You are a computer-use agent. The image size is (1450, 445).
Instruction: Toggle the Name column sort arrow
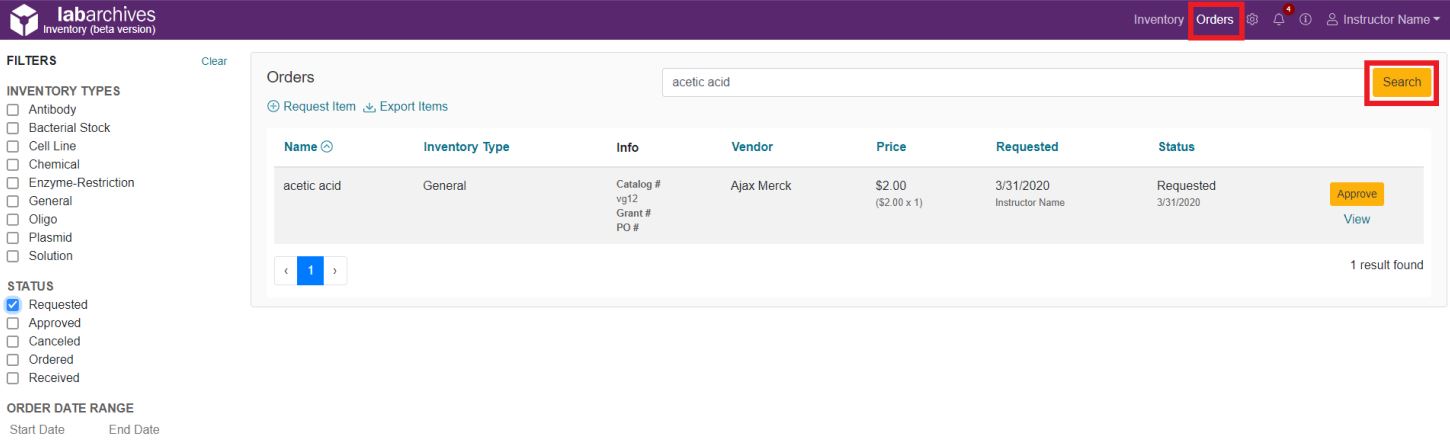click(327, 147)
